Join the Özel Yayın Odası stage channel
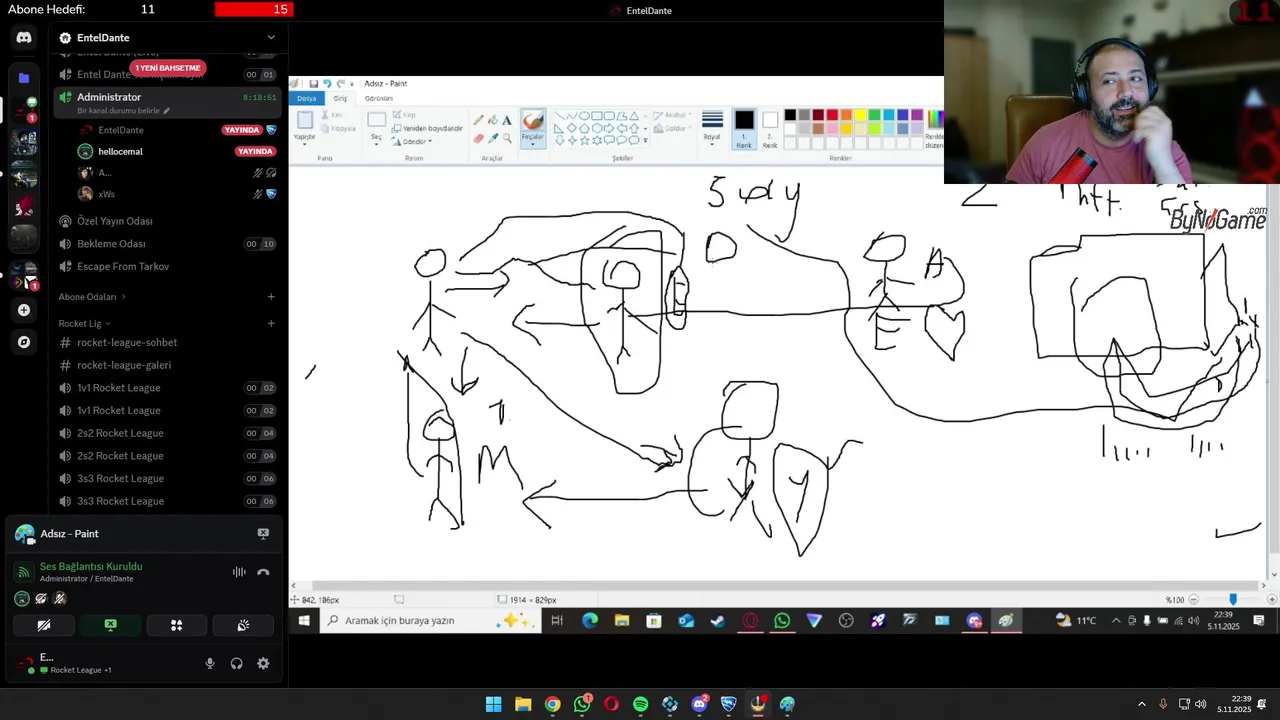 [x=168, y=221]
